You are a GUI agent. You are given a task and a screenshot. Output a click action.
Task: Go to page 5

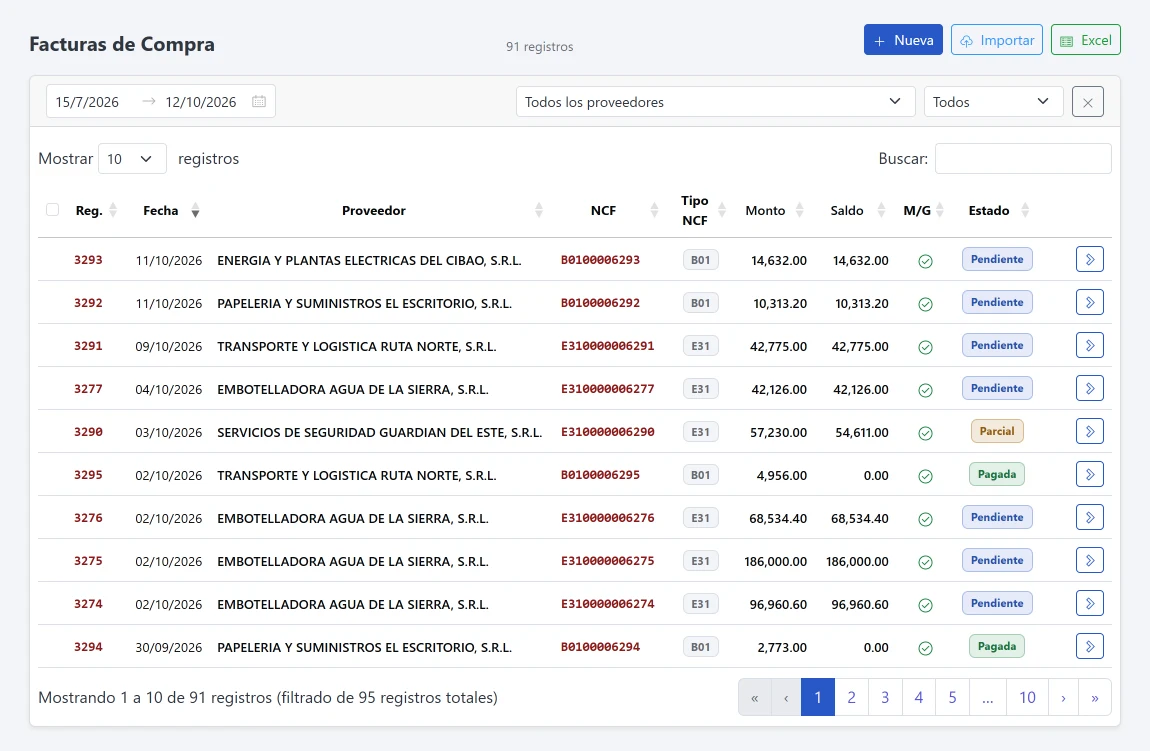(x=953, y=697)
